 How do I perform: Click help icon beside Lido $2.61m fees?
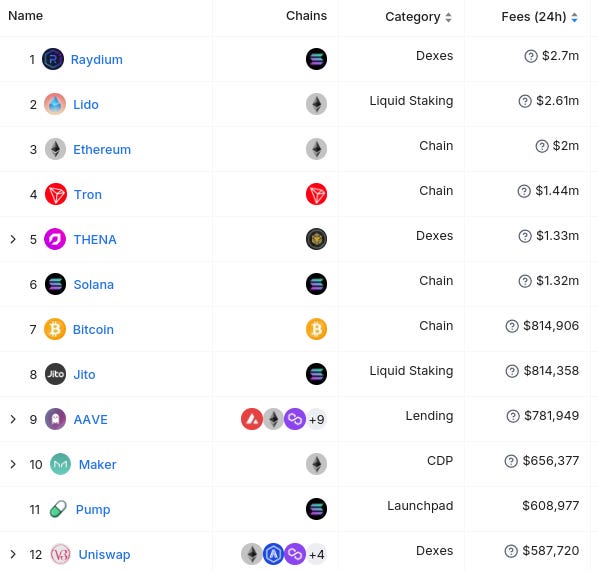pos(525,101)
